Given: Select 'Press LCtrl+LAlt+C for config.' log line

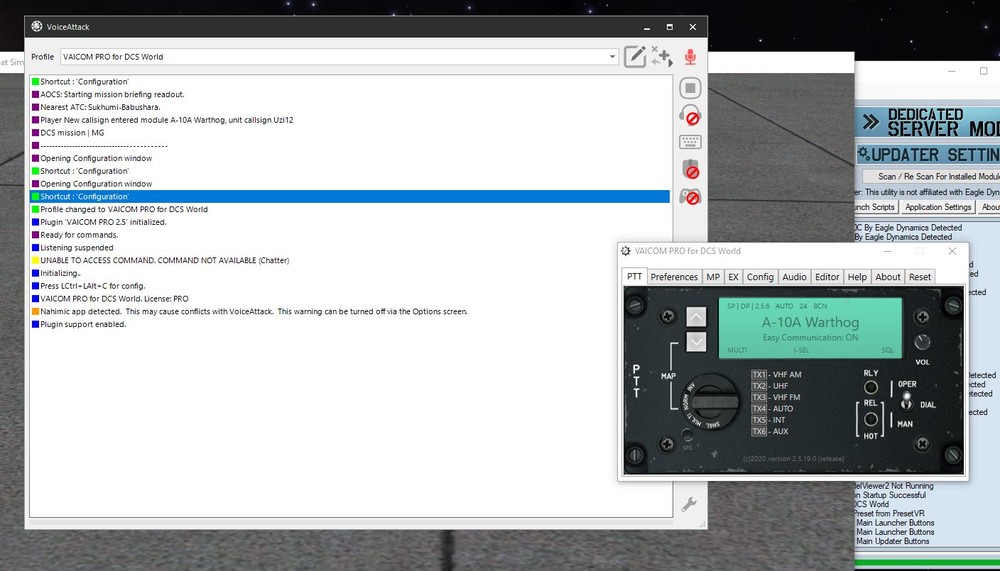Looking at the screenshot, I should [92, 286].
